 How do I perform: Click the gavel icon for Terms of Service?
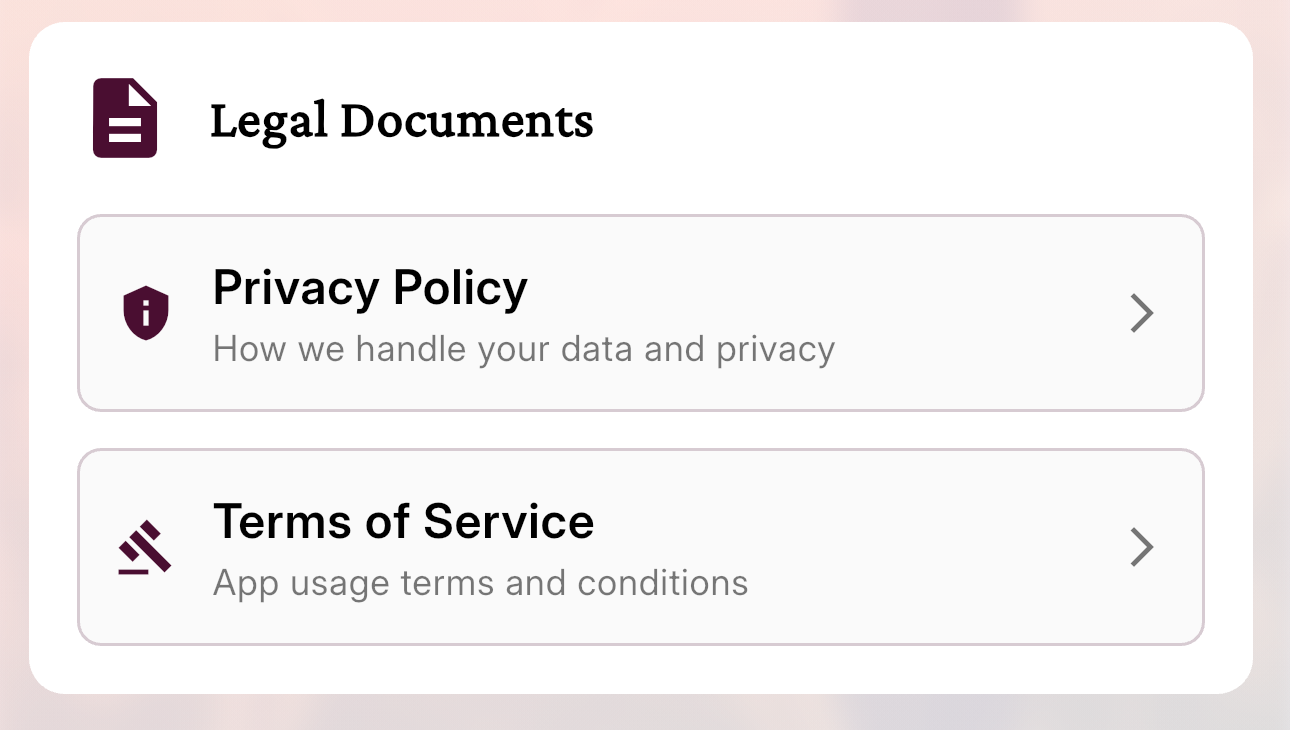[145, 547]
